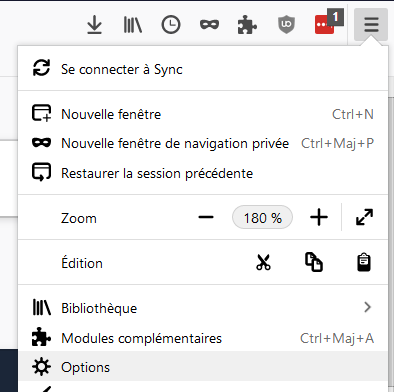This screenshot has width=394, height=392.
Task: Close the hamburger menu button
Action: [x=371, y=25]
